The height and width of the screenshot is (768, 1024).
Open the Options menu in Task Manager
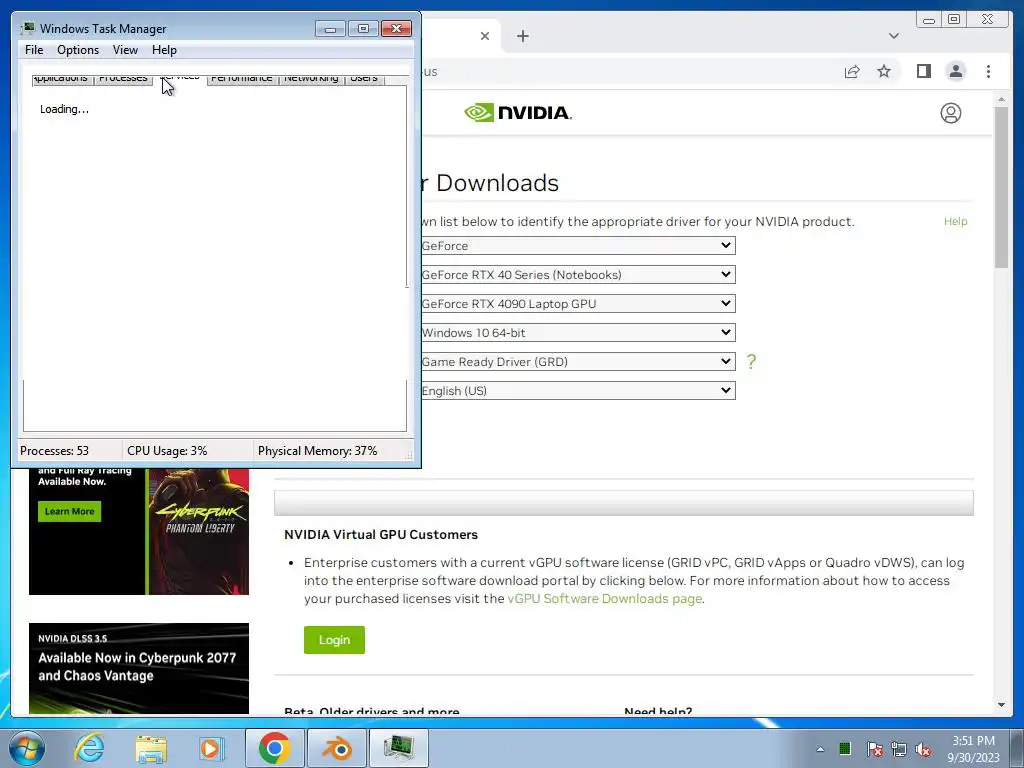pos(78,50)
